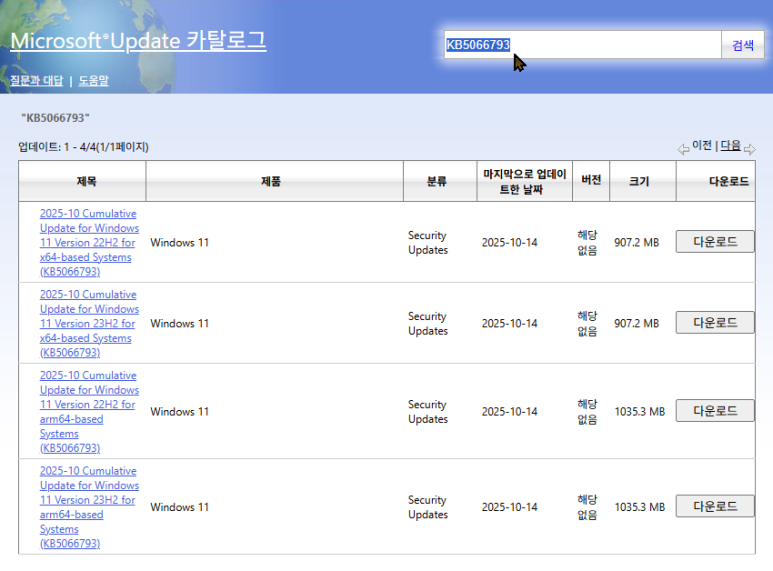Image resolution: width=773 pixels, height=571 pixels.
Task: Click the Microsoft Update 카탈로그 title link
Action: pos(138,40)
